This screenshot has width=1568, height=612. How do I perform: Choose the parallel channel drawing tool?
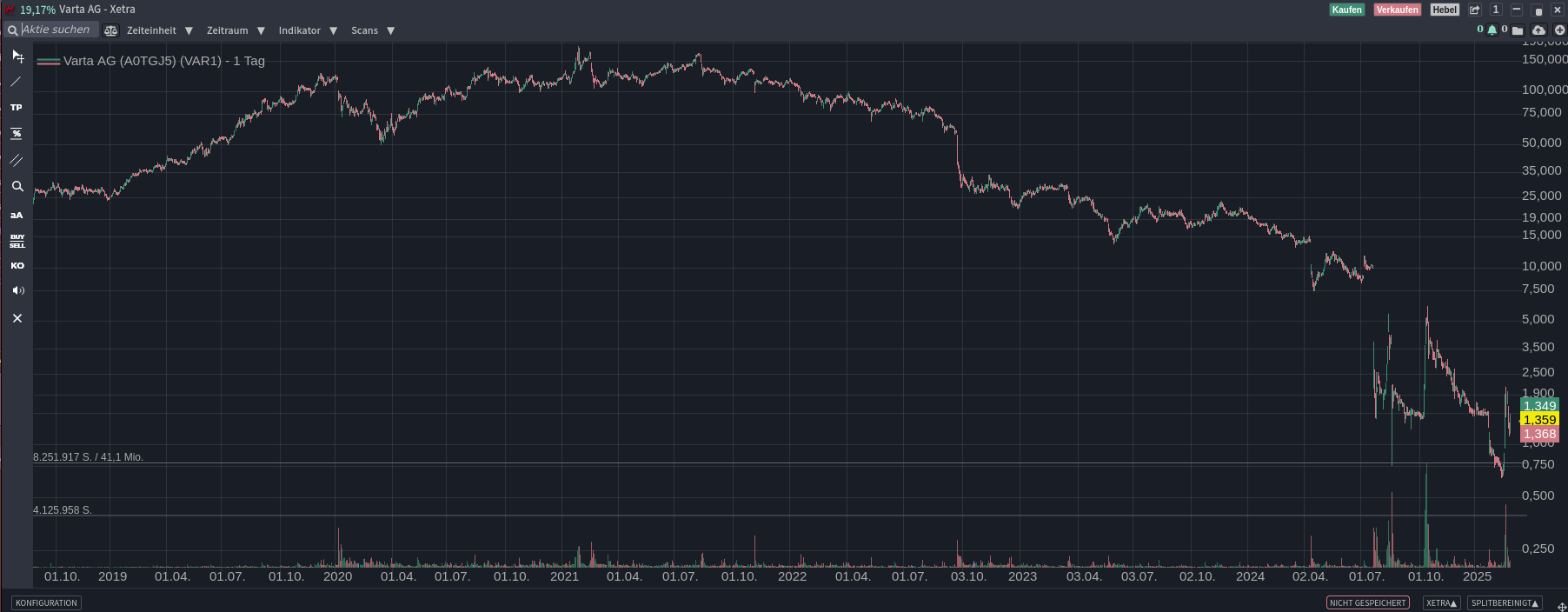click(17, 160)
